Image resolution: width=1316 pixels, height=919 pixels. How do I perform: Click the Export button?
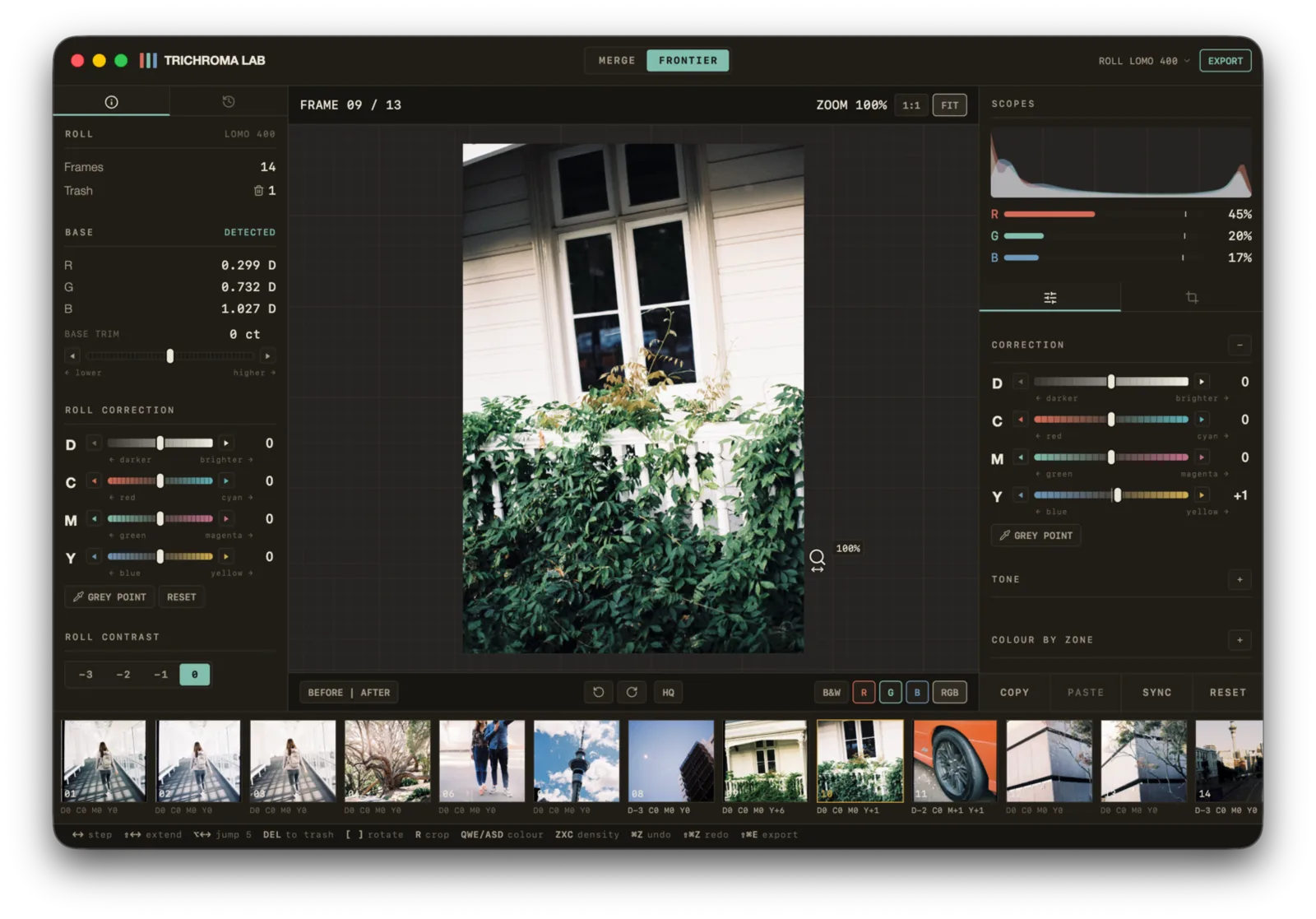1226,61
